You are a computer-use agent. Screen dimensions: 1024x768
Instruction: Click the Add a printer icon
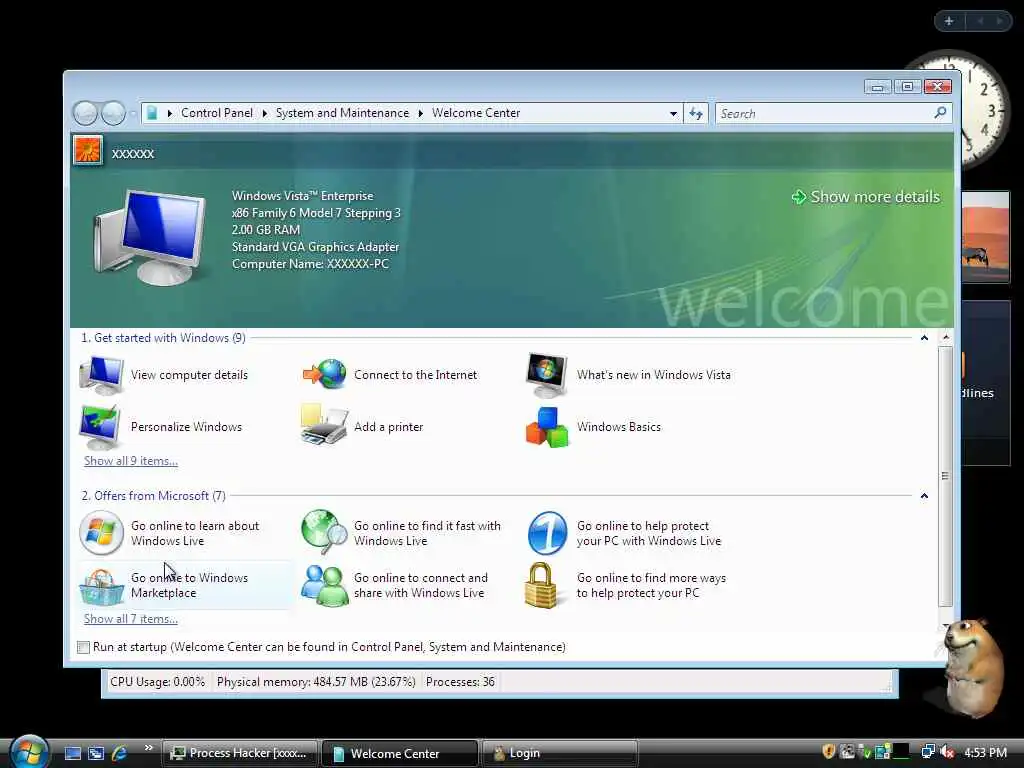tap(324, 425)
